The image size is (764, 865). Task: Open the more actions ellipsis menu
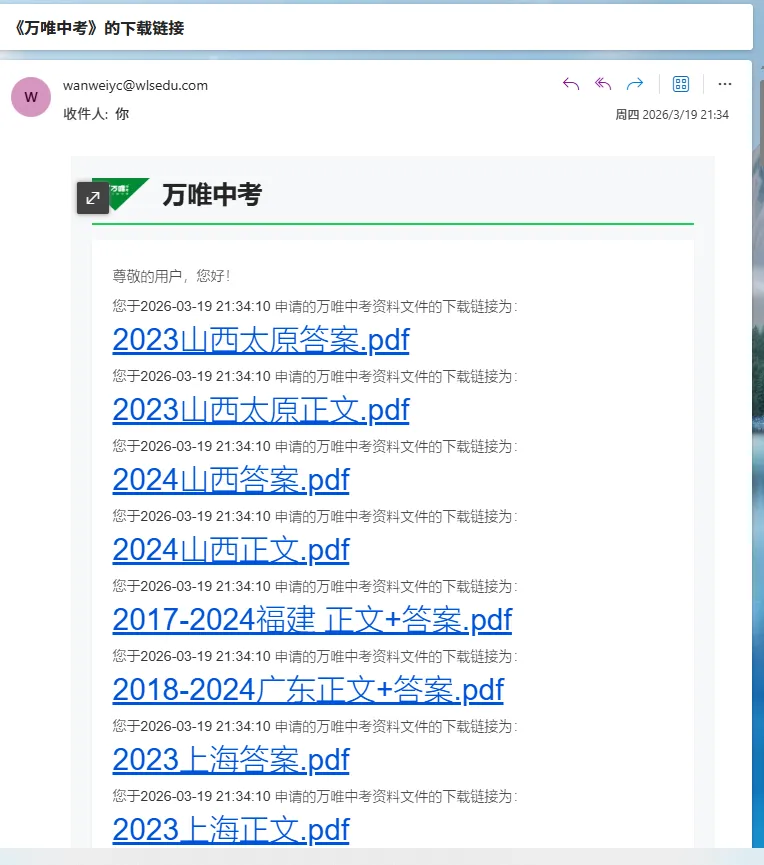click(x=724, y=84)
